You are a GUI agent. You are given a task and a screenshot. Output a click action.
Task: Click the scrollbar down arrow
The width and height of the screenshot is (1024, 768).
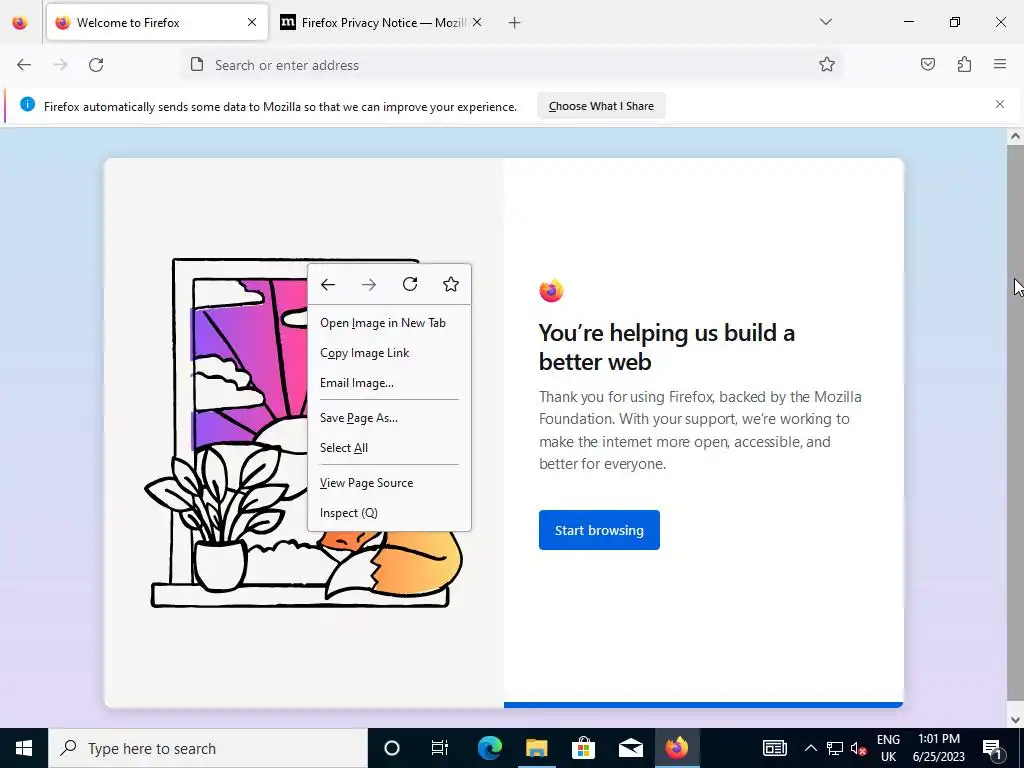pyautogui.click(x=1015, y=720)
